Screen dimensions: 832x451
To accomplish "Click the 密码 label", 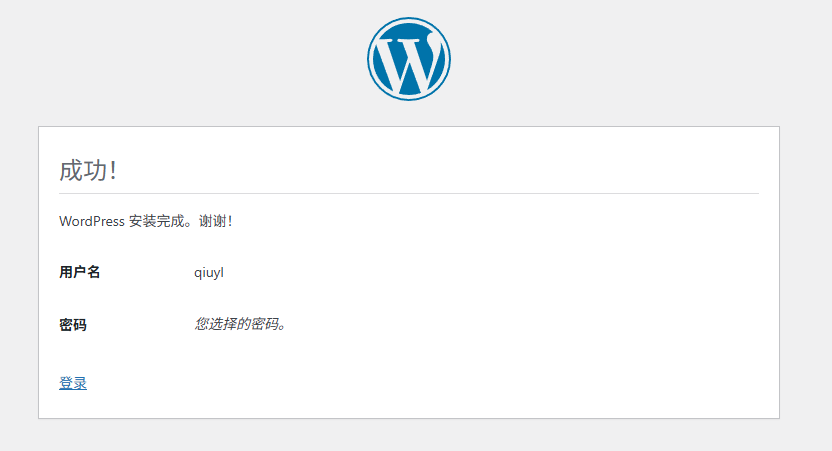I will pos(73,325).
